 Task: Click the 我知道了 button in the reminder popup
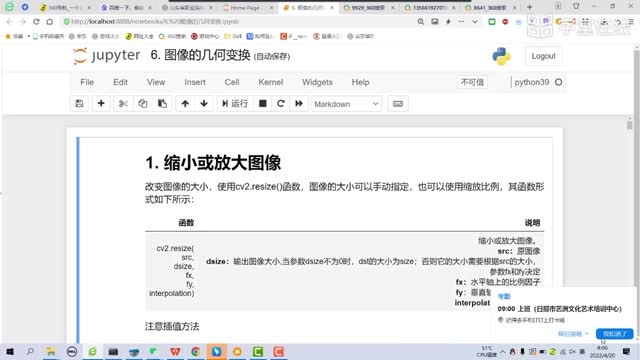pyautogui.click(x=615, y=333)
